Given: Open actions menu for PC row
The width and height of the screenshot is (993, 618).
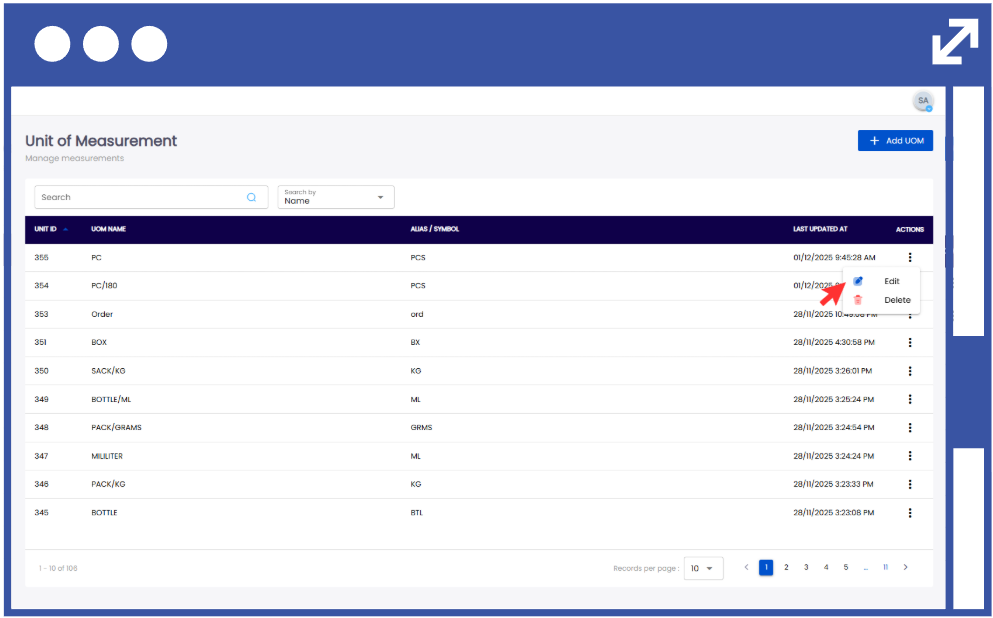Looking at the screenshot, I should (x=910, y=258).
